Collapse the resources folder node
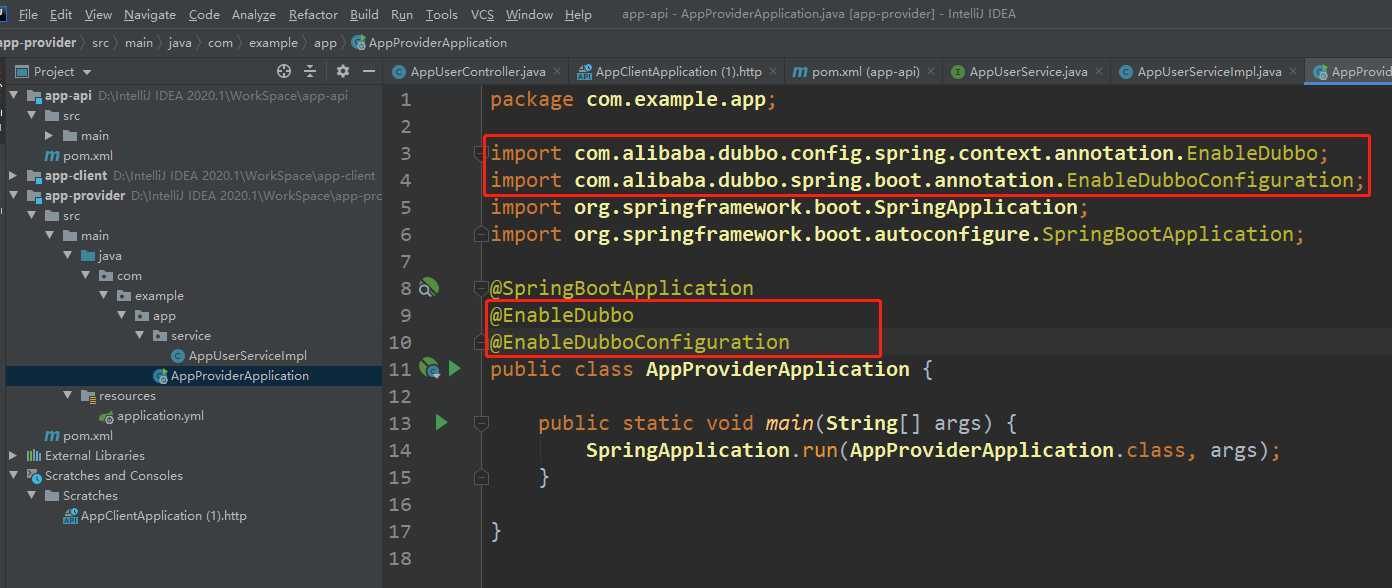 pos(67,395)
